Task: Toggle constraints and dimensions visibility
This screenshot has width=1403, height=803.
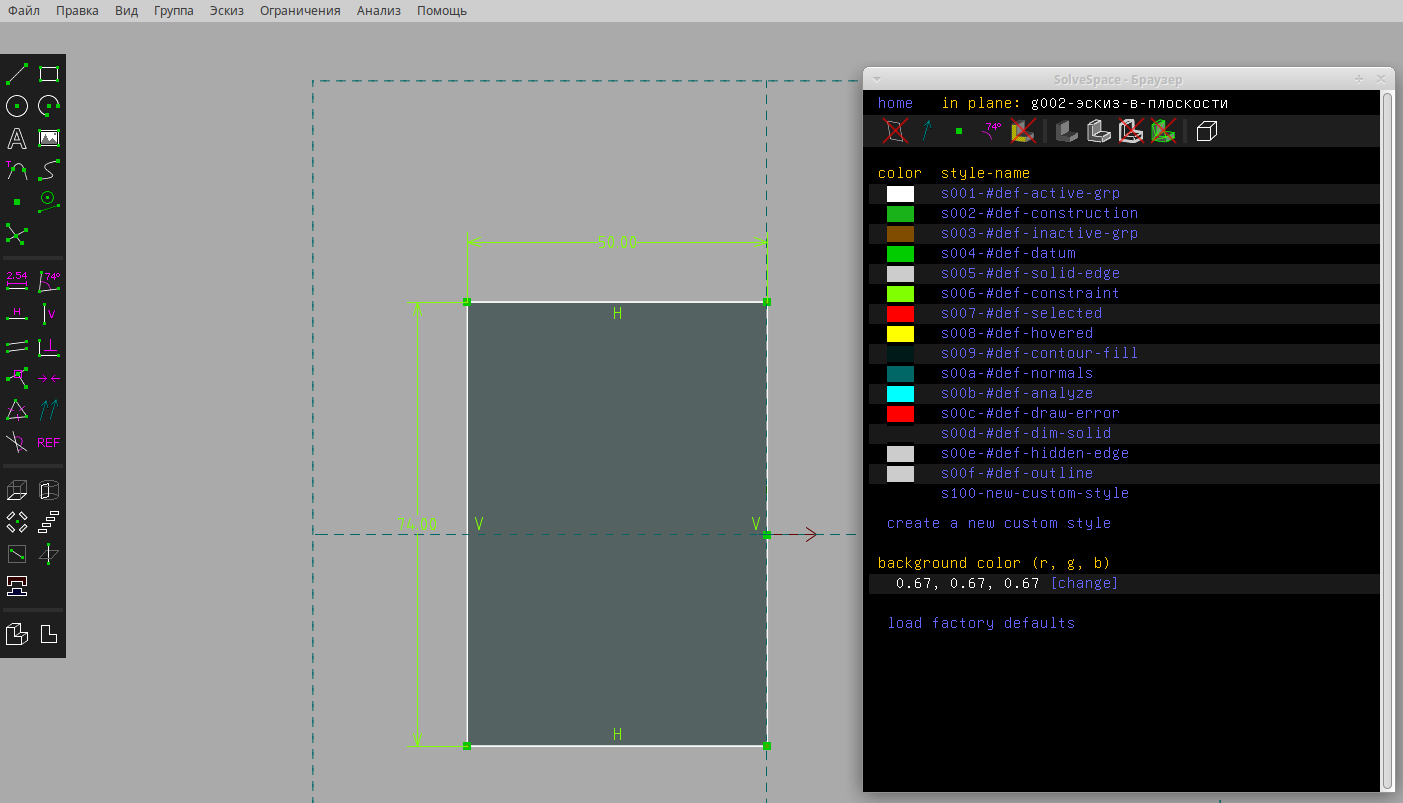Action: click(991, 131)
